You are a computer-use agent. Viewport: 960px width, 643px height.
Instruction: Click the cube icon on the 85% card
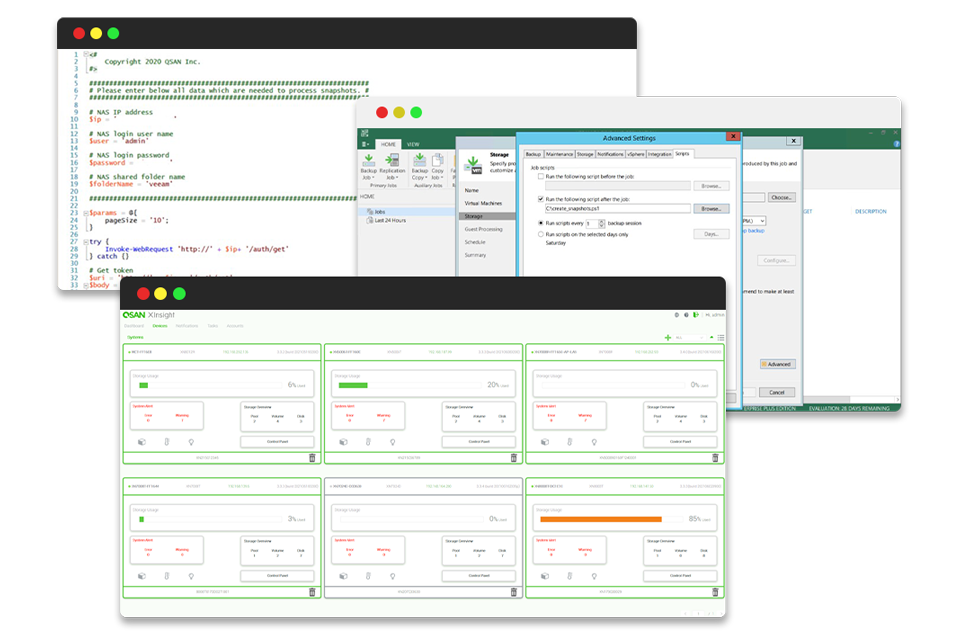pyautogui.click(x=545, y=576)
